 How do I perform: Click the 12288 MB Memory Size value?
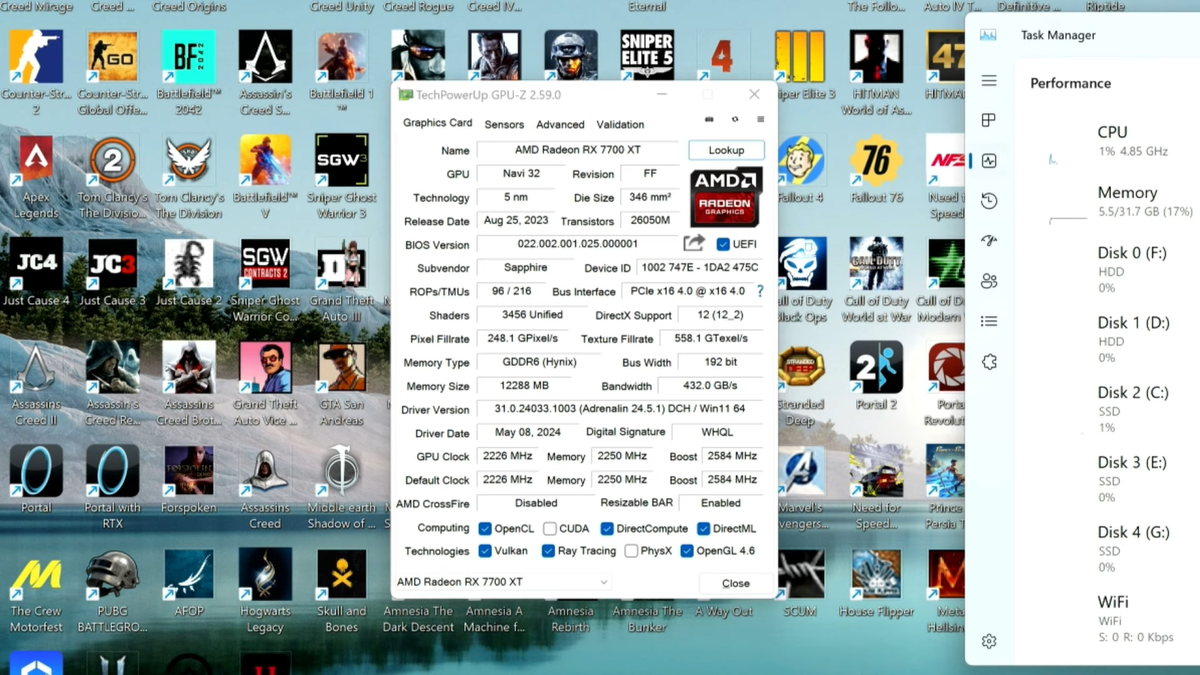525,385
